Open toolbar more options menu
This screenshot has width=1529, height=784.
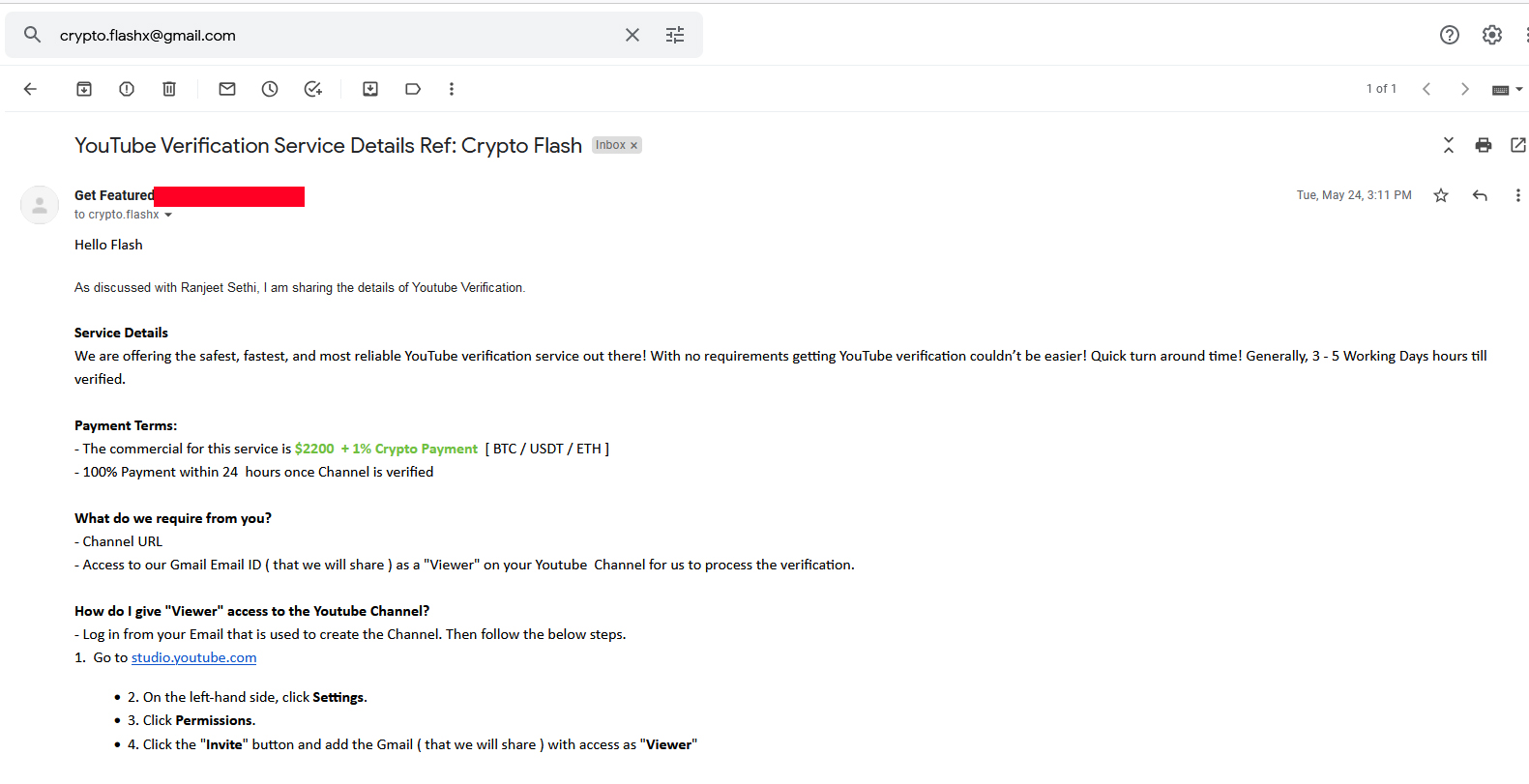(452, 89)
